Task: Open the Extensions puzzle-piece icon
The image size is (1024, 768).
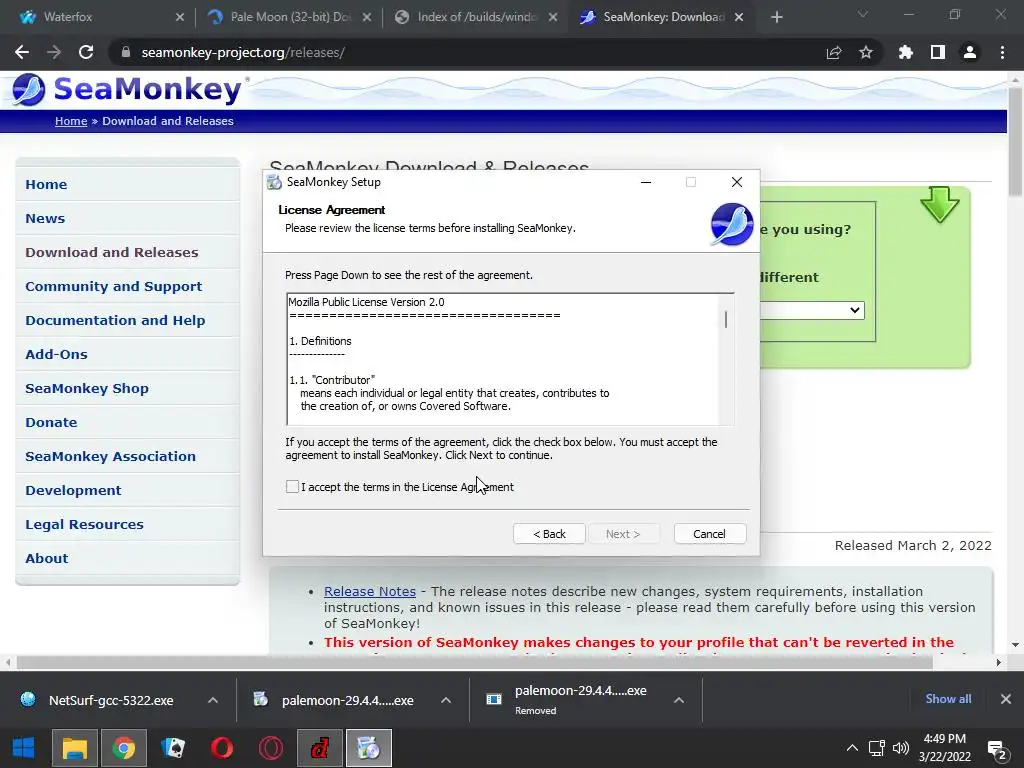Action: 905,52
